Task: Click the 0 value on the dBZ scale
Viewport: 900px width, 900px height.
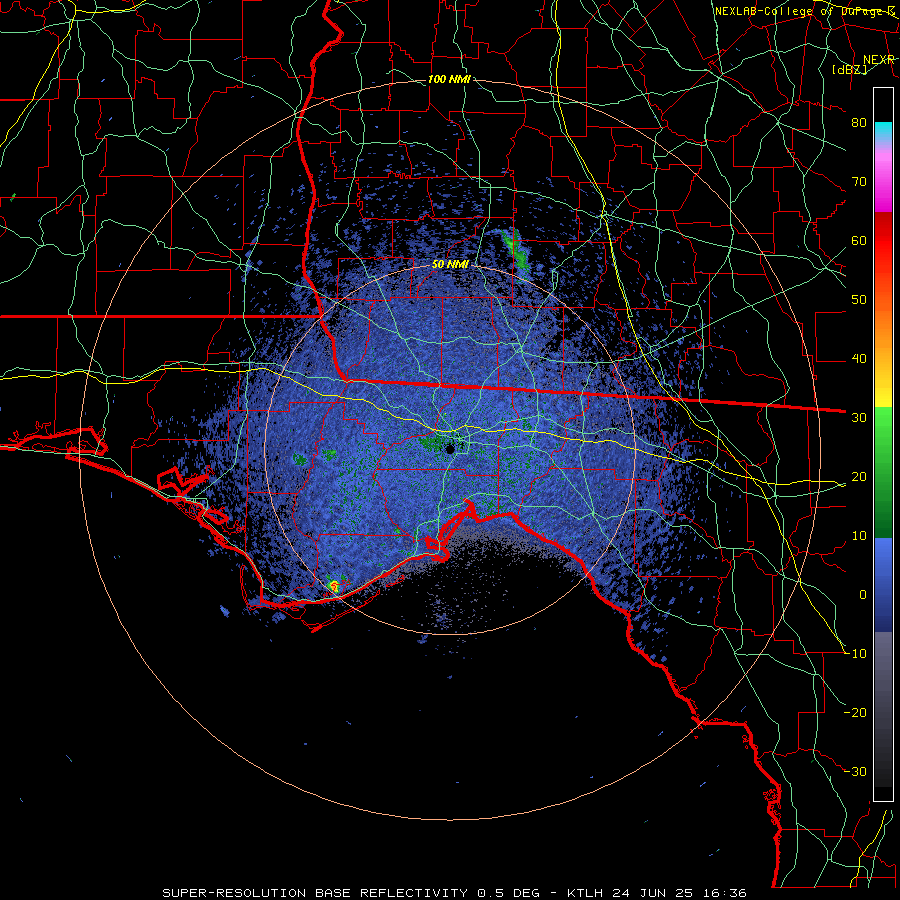Action: pyautogui.click(x=863, y=595)
